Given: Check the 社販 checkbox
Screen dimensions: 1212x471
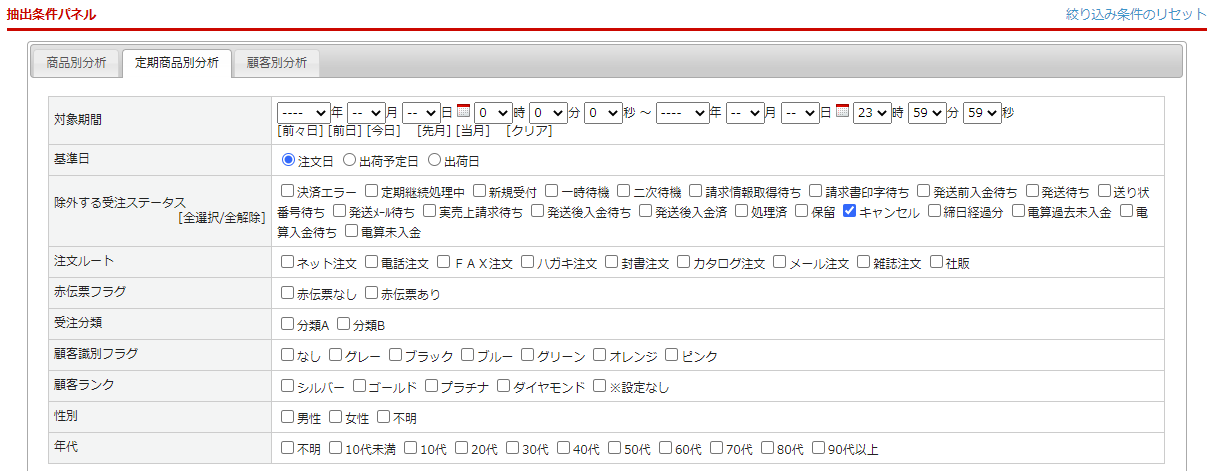Looking at the screenshot, I should [937, 263].
